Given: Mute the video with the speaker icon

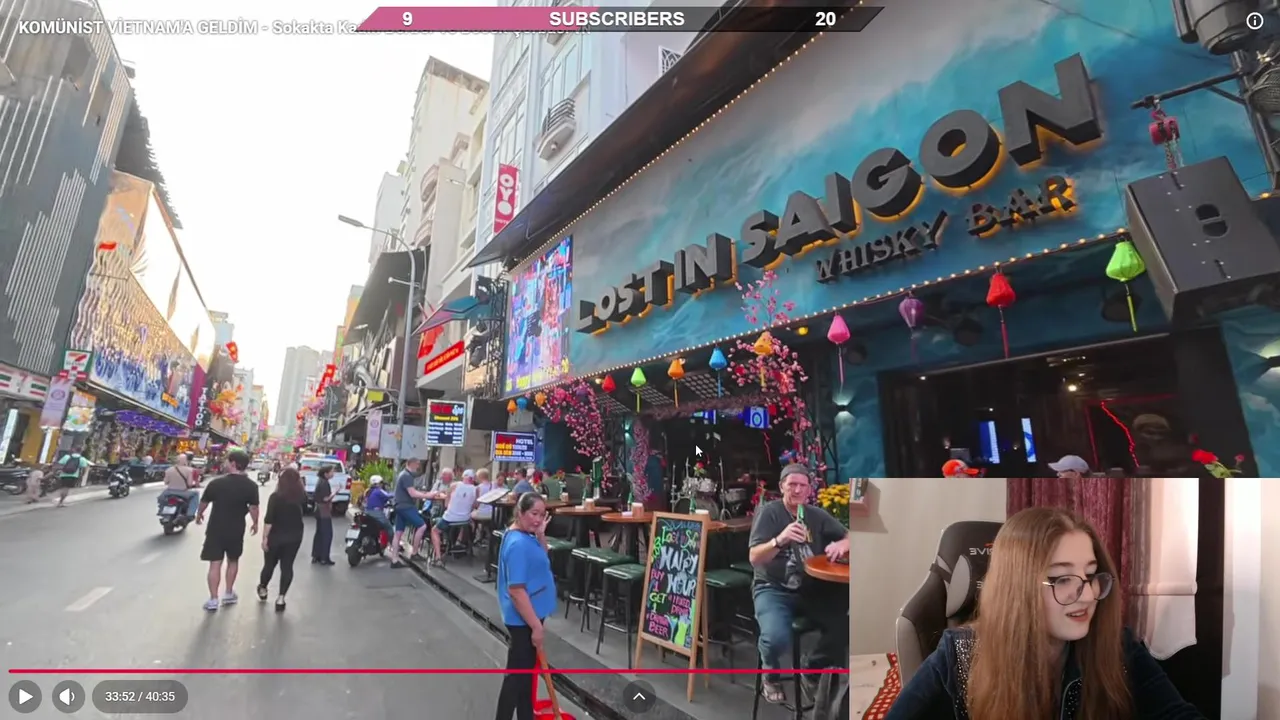Looking at the screenshot, I should click(x=67, y=696).
